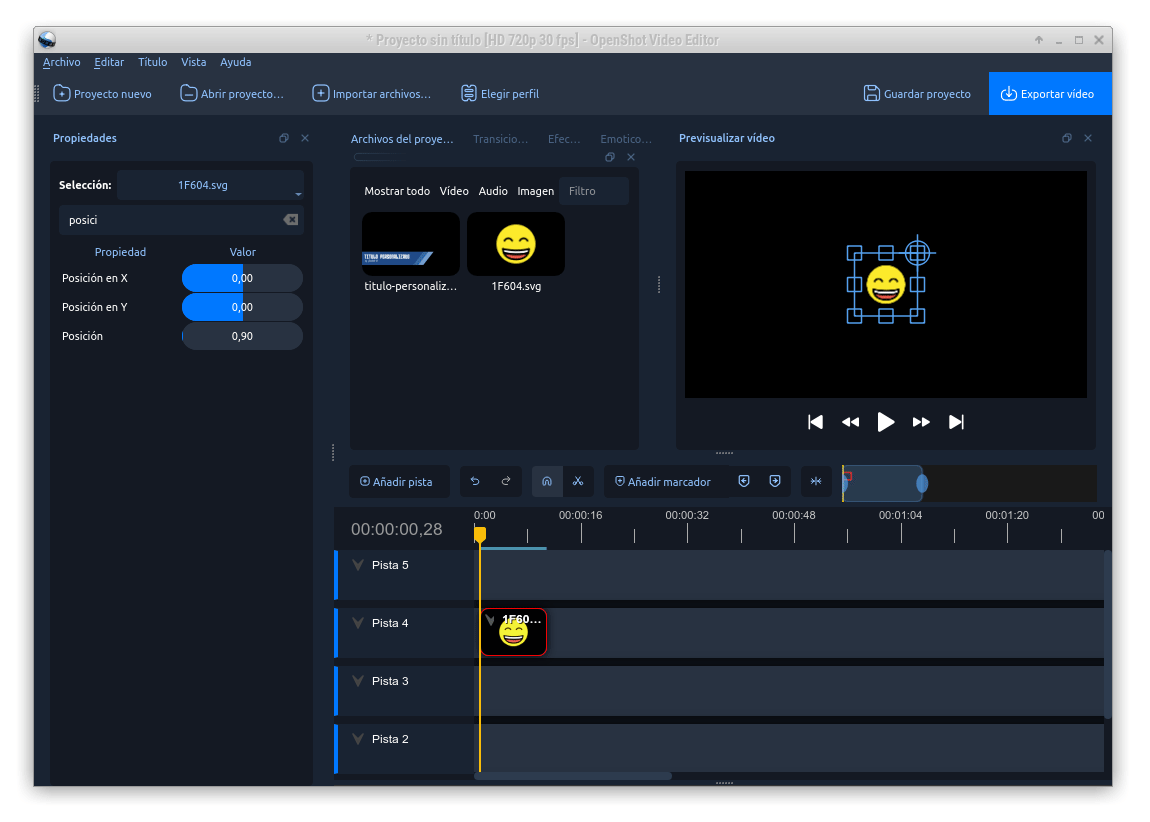Jump to previous marker icon
Viewport: 1150px width, 822px height.
point(744,482)
